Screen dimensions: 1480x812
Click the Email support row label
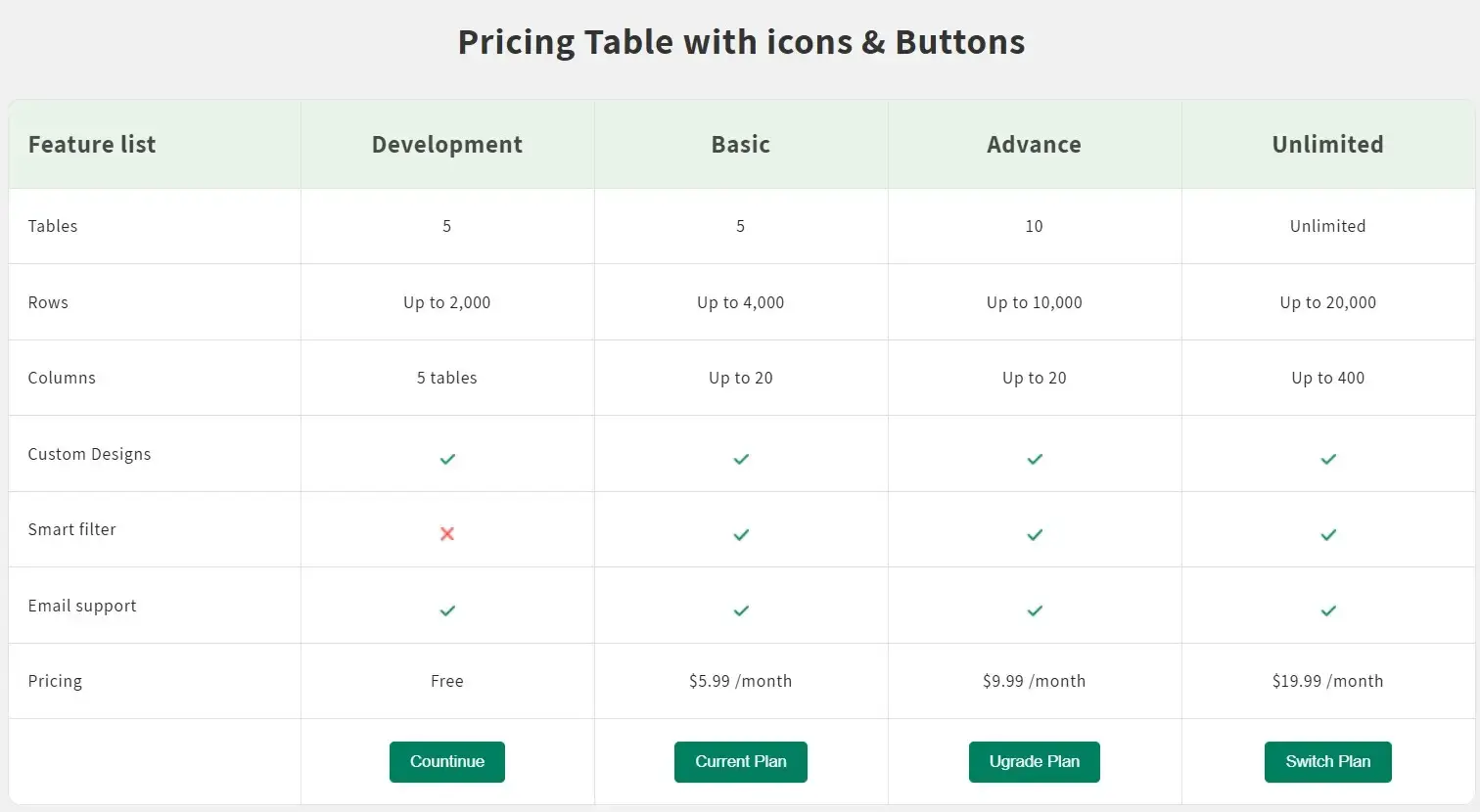[x=82, y=606]
